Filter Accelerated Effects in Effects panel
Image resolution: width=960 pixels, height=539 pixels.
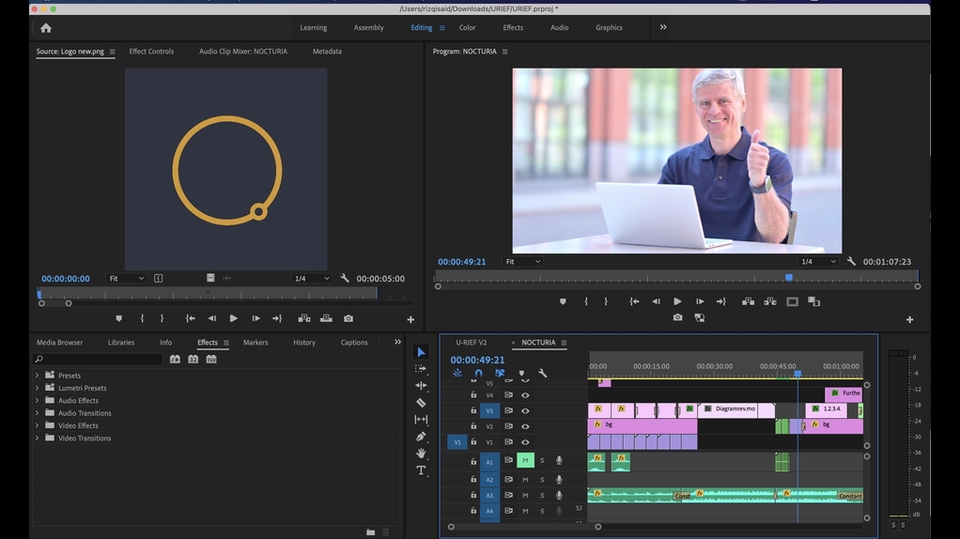coord(175,359)
